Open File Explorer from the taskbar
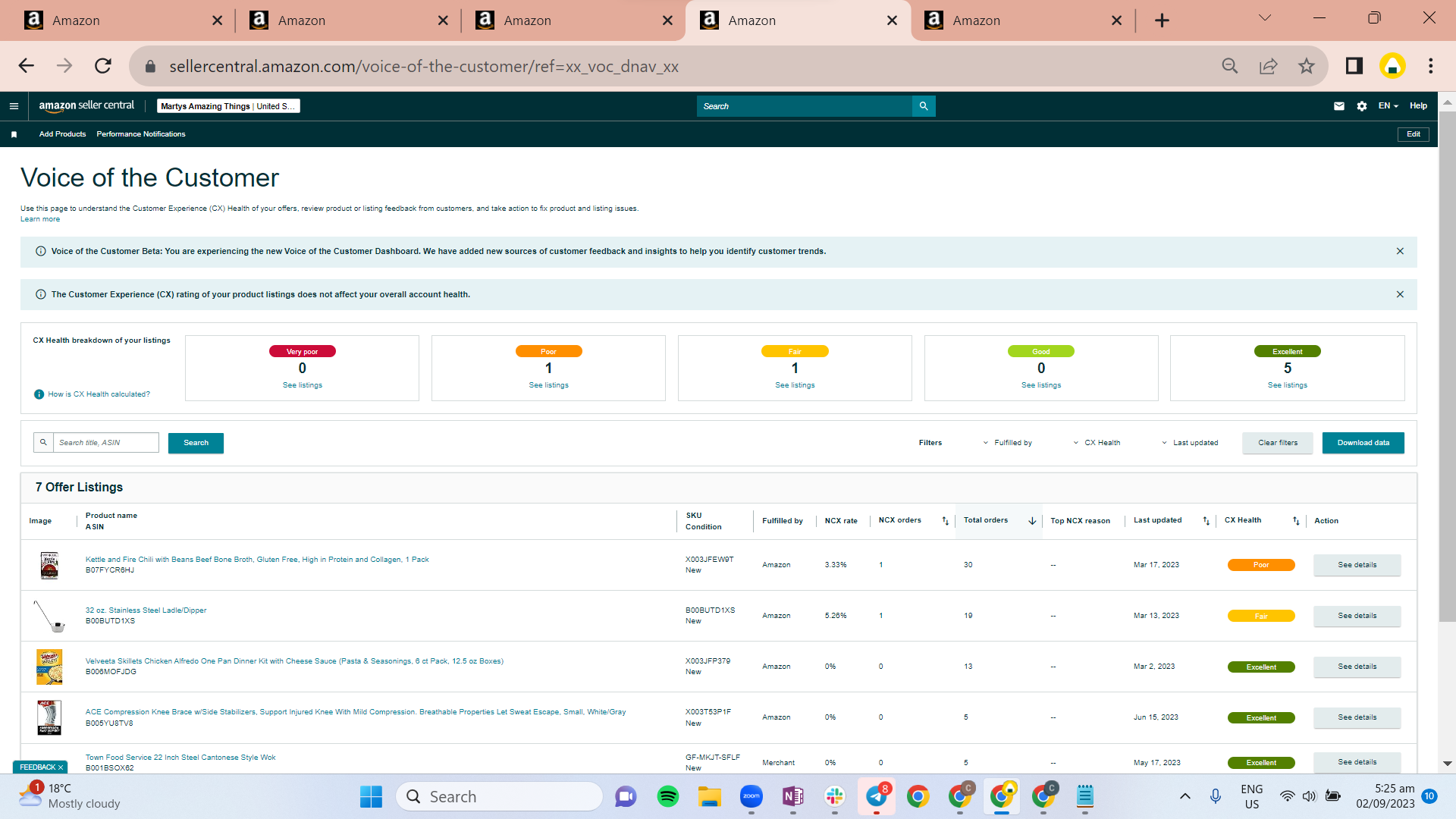The height and width of the screenshot is (819, 1456). 709,796
